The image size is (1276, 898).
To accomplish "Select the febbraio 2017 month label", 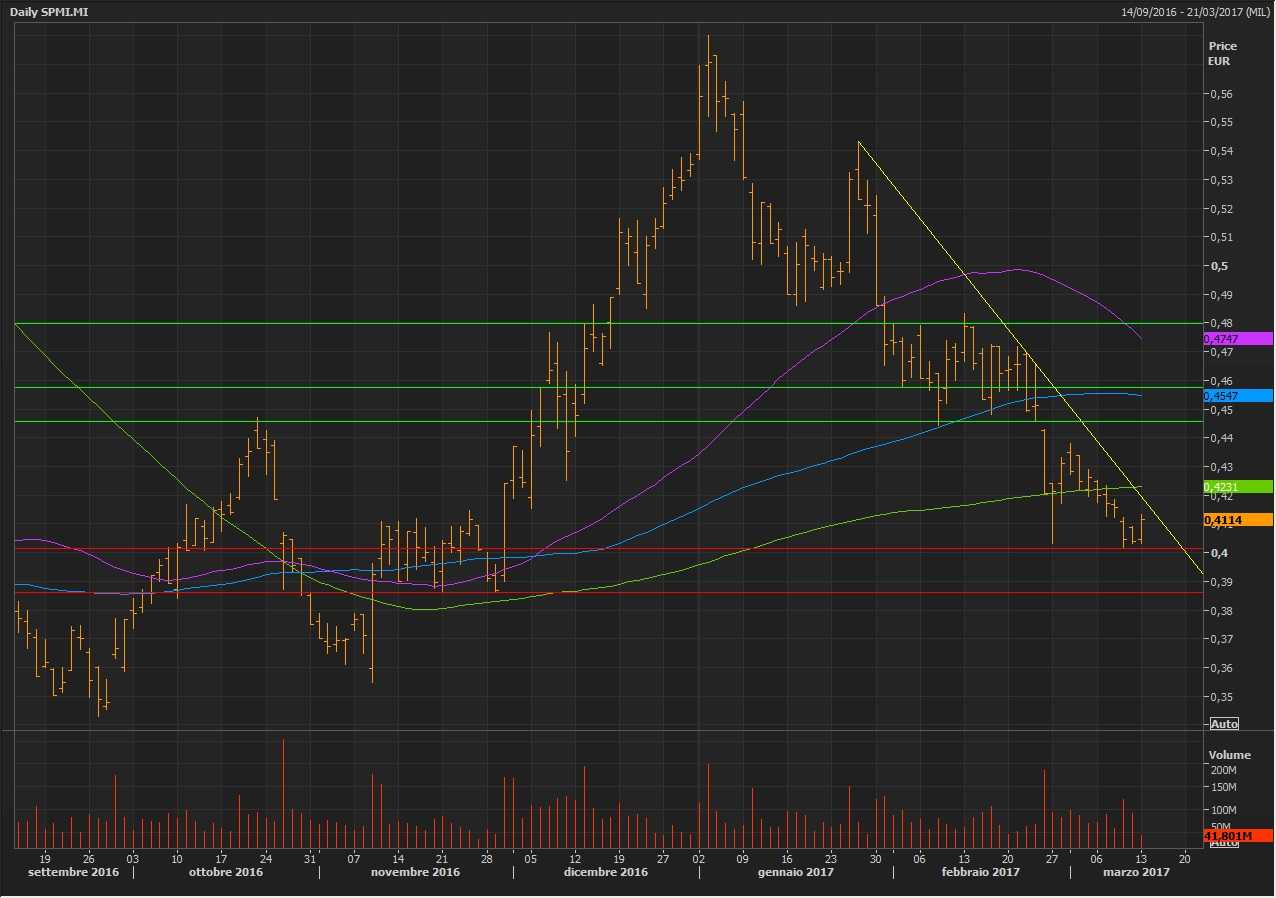I will [980, 872].
